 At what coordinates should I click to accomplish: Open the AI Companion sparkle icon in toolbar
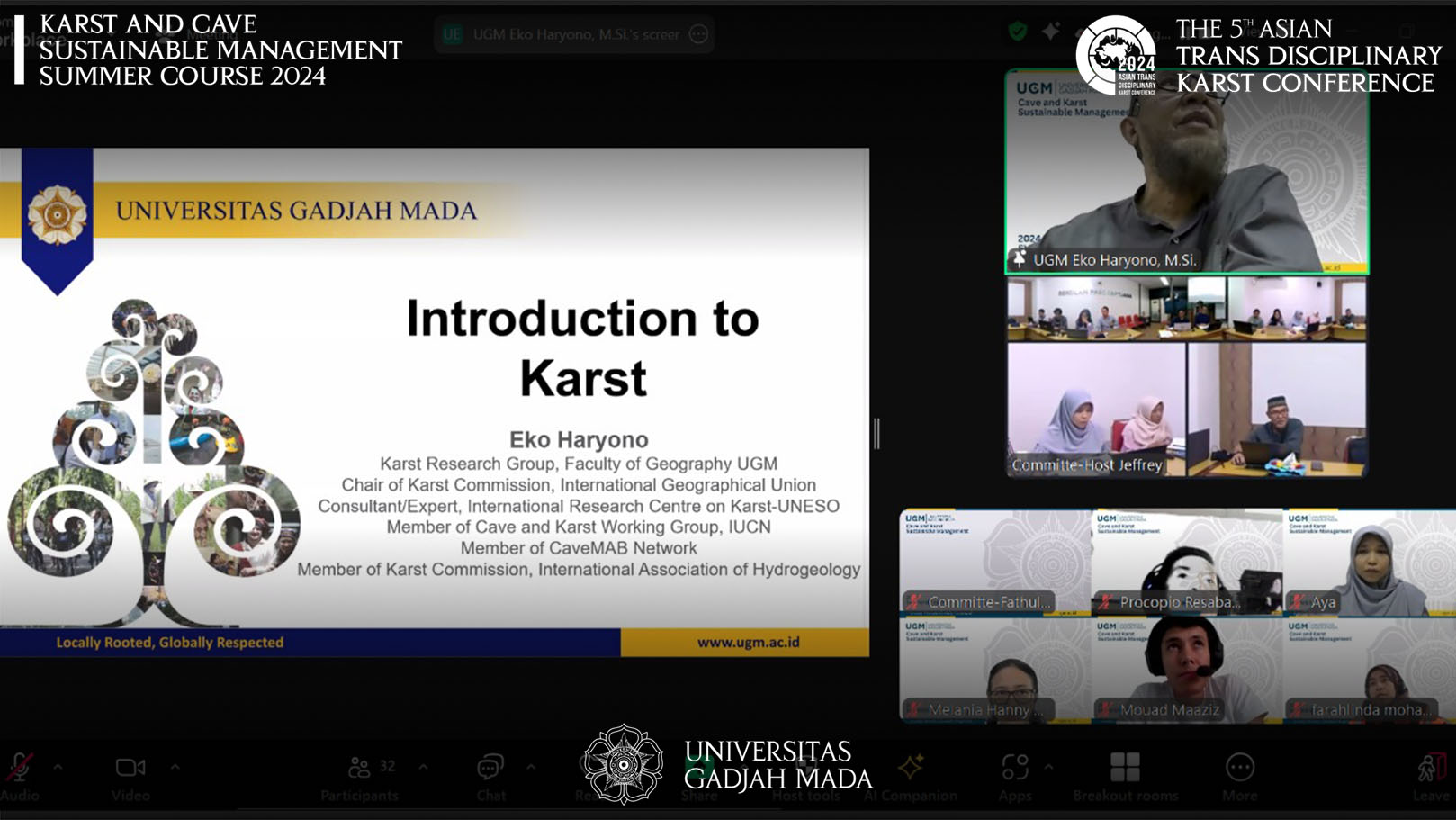pyautogui.click(x=911, y=767)
